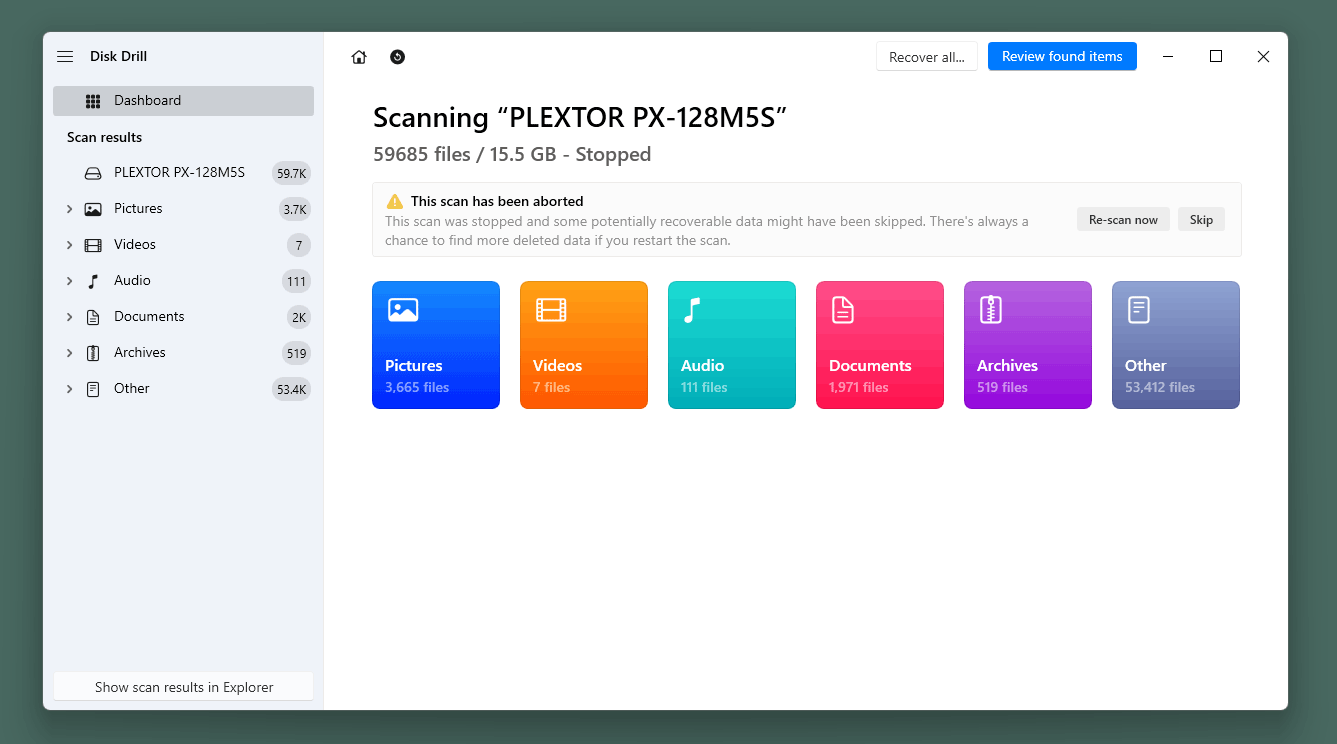Click the Audio note icon in sidebar
1337x744 pixels.
pos(93,281)
